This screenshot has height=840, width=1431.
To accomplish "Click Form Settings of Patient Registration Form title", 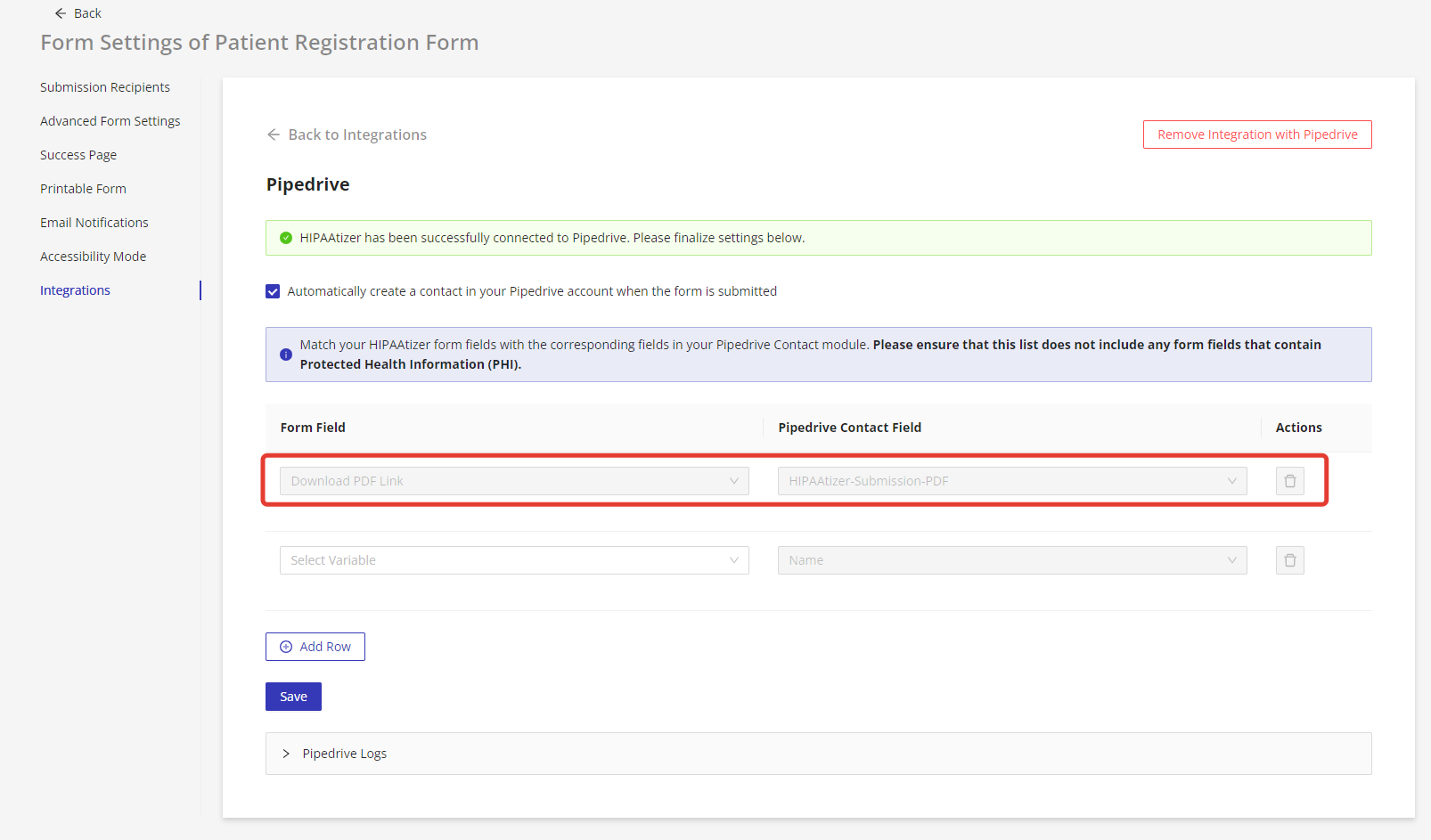I will tap(259, 43).
